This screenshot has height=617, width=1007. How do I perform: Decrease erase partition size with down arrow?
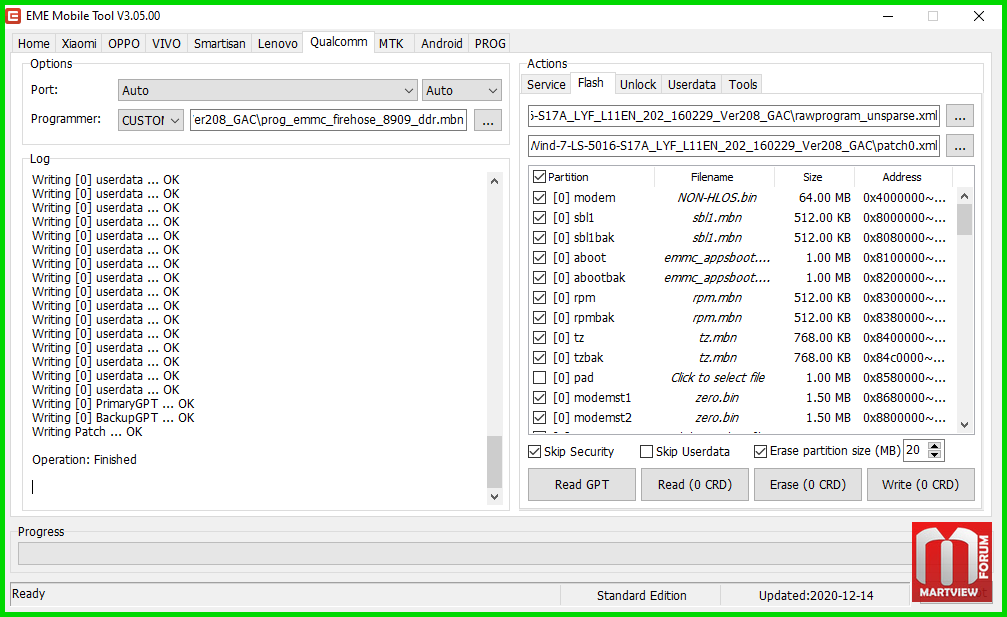(935, 455)
